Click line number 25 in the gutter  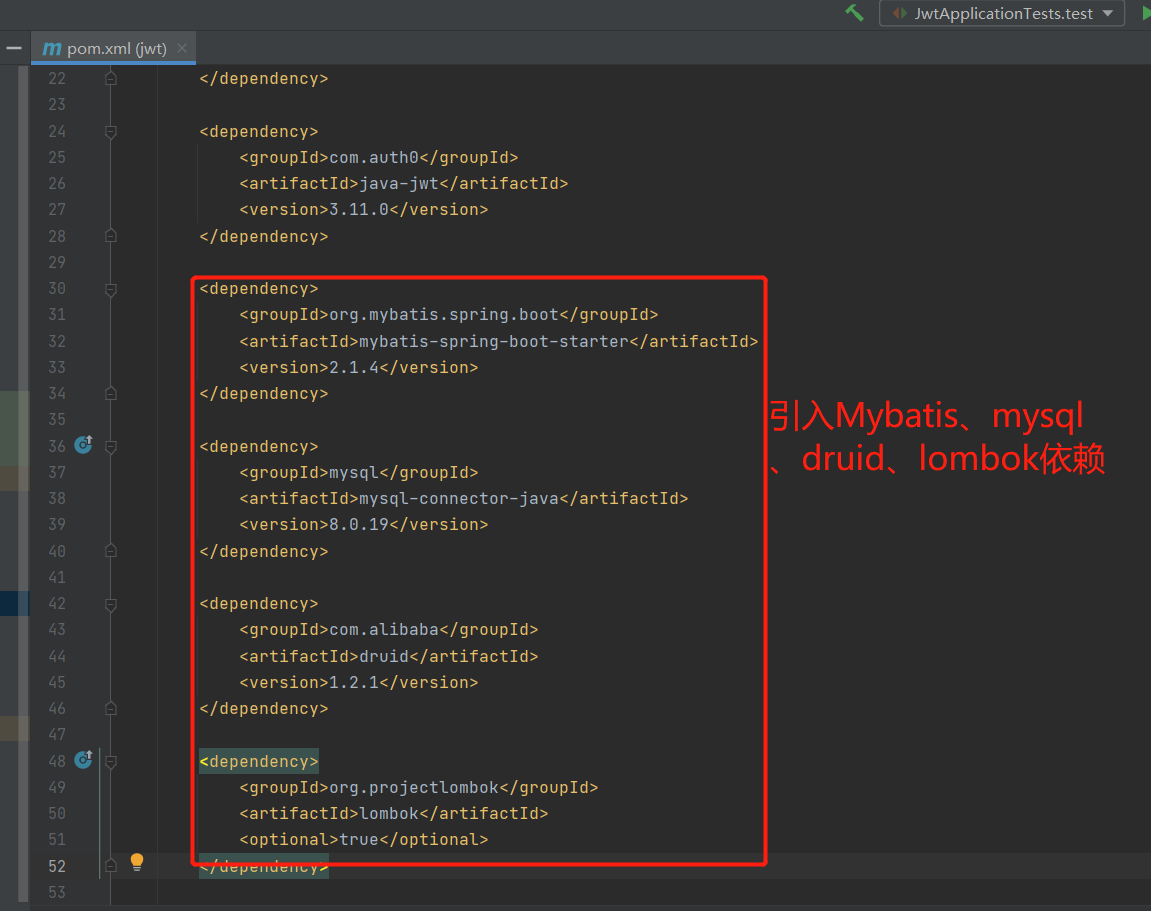pos(57,158)
